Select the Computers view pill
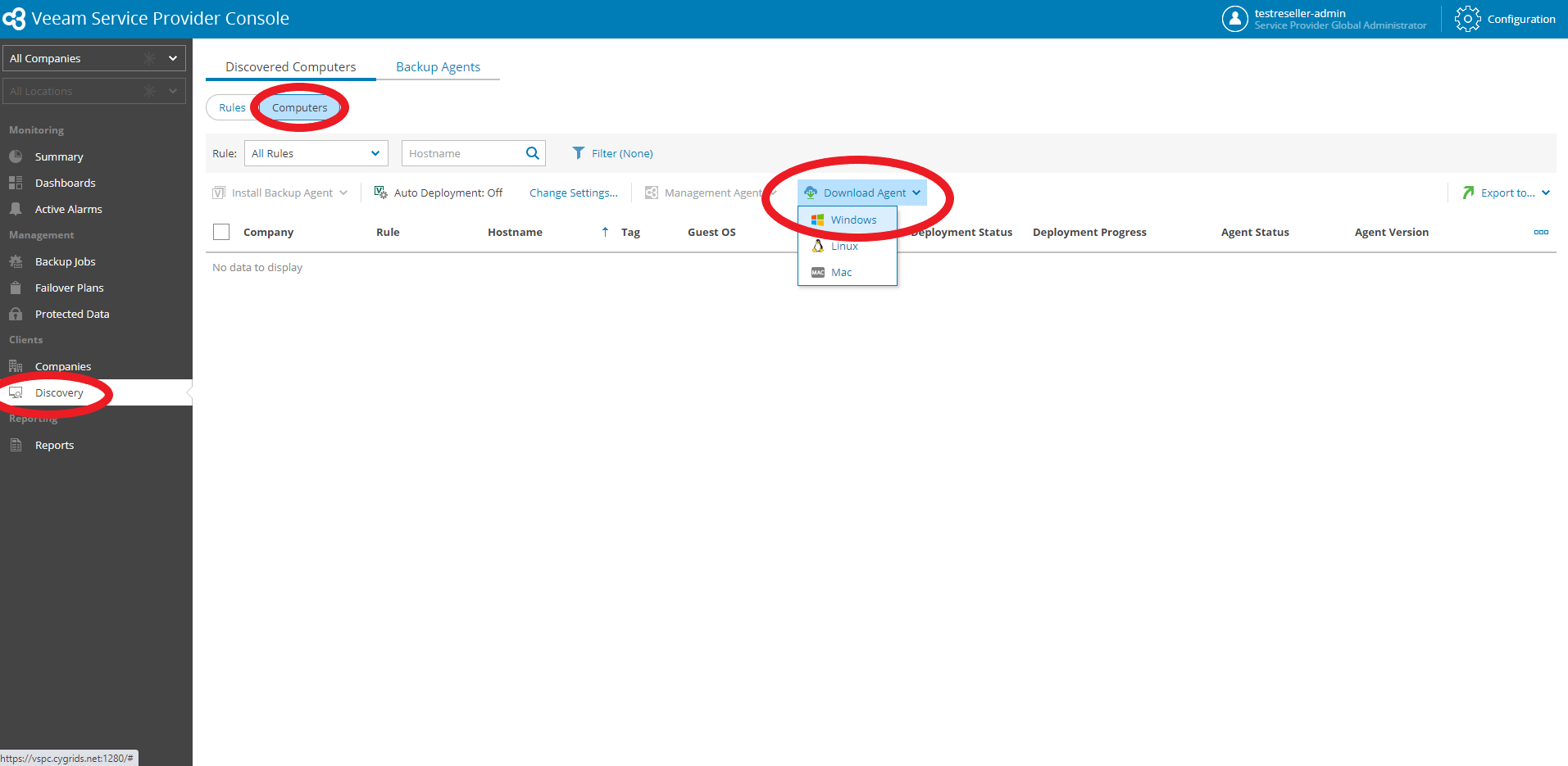The image size is (1568, 766). (x=299, y=107)
